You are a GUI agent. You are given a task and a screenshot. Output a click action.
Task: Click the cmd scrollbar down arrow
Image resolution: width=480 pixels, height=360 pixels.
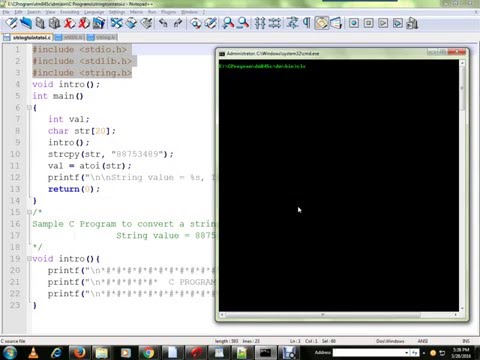point(462,308)
